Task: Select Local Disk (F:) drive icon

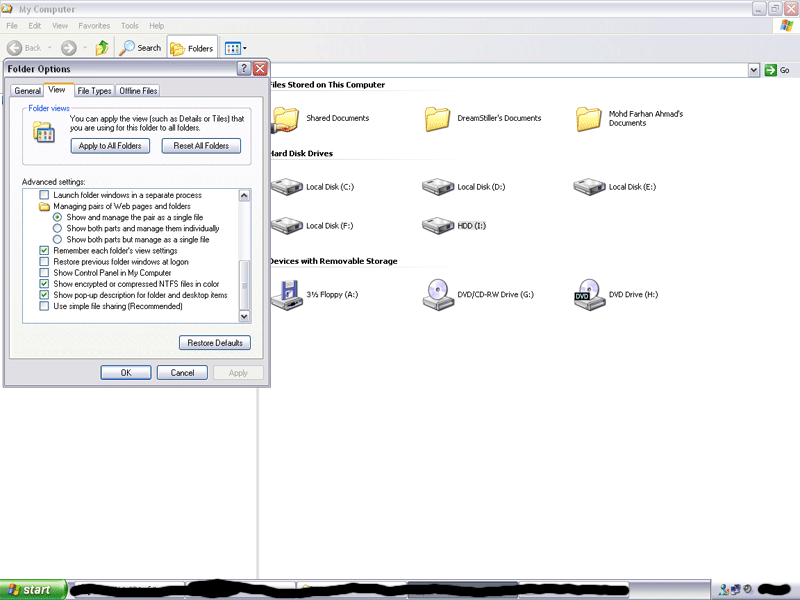Action: (287, 226)
